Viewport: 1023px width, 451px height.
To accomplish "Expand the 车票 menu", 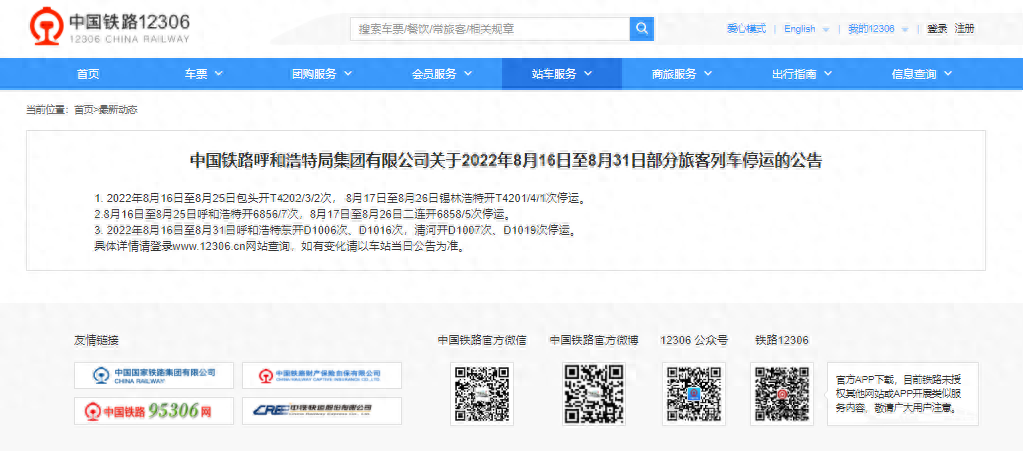I will coord(201,74).
